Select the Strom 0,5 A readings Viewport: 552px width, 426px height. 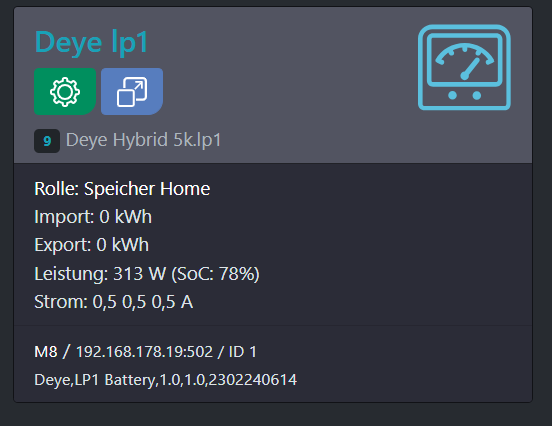113,302
